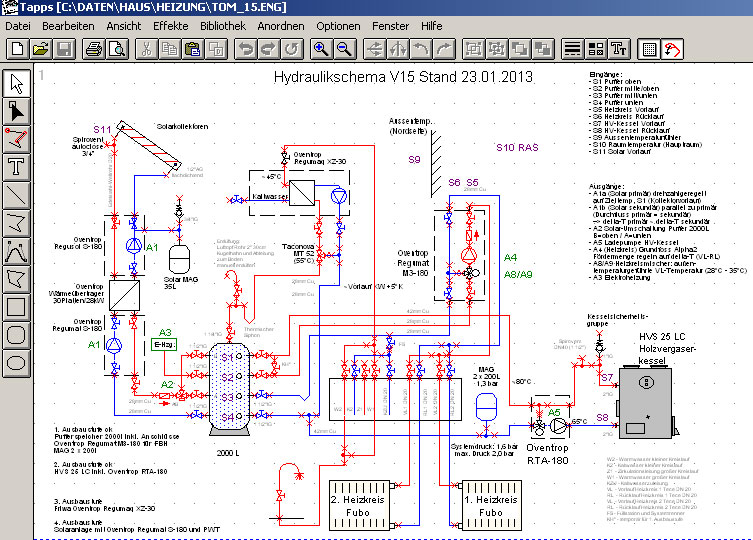Open the Effekte menu
The width and height of the screenshot is (753, 540).
(x=171, y=24)
